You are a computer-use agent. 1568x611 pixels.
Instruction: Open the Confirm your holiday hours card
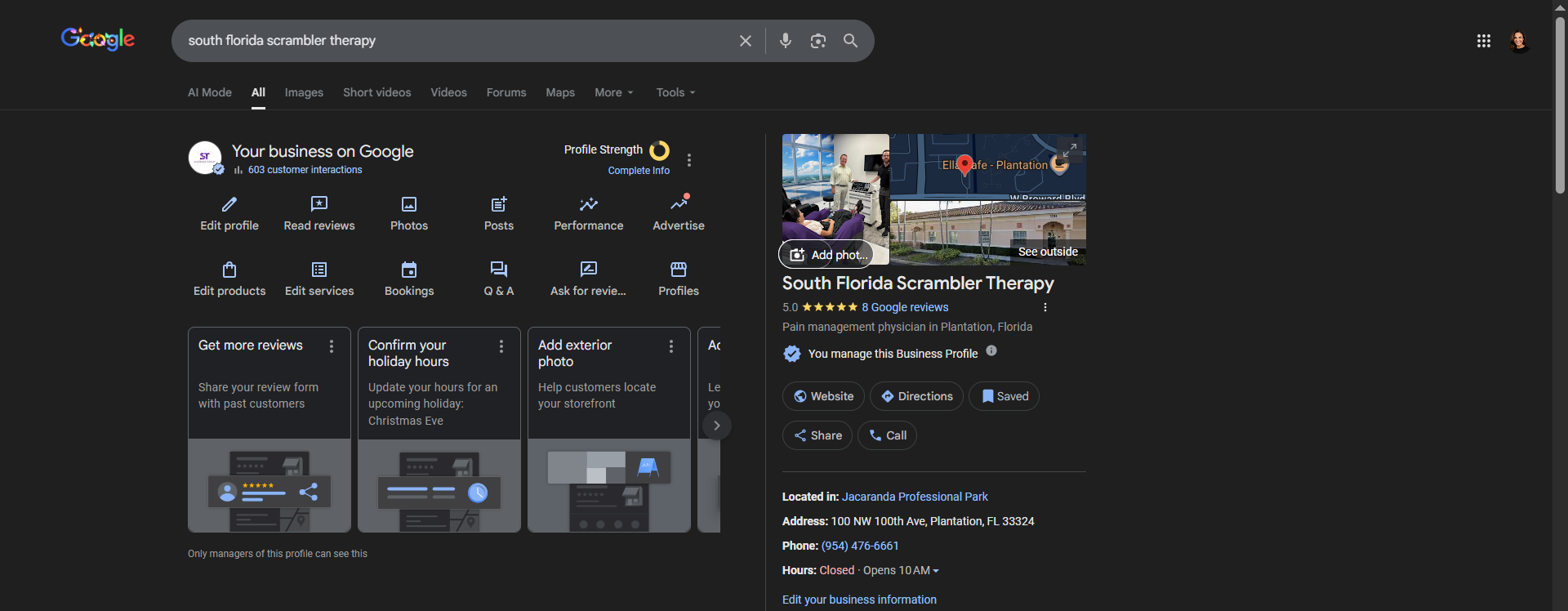(x=439, y=430)
